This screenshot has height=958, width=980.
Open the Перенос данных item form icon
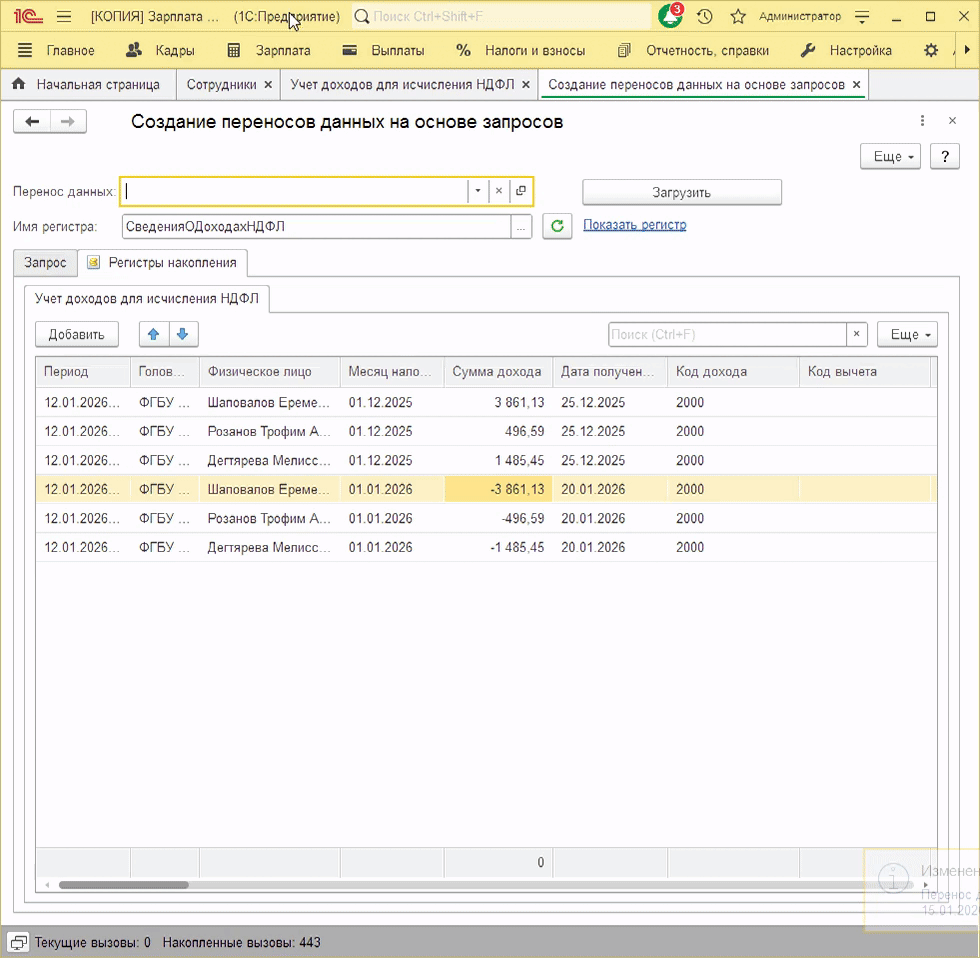tap(521, 191)
